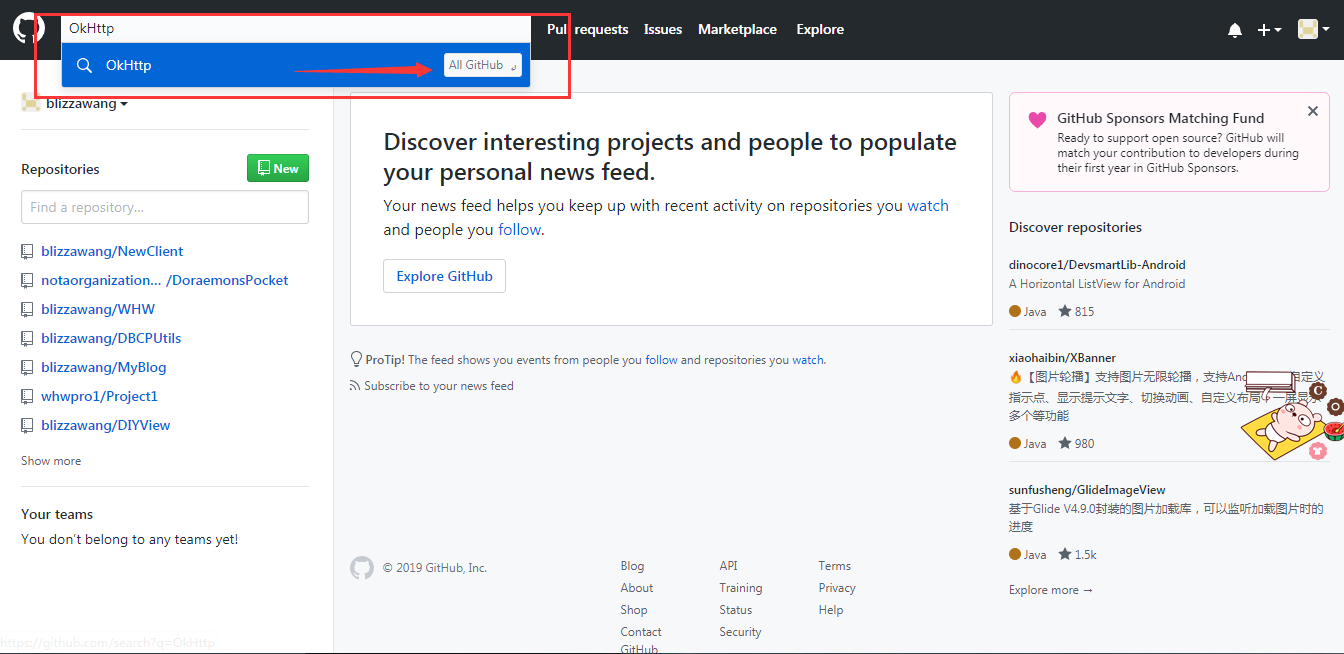Open the footer Shop link
The width and height of the screenshot is (1344, 654).
point(634,610)
